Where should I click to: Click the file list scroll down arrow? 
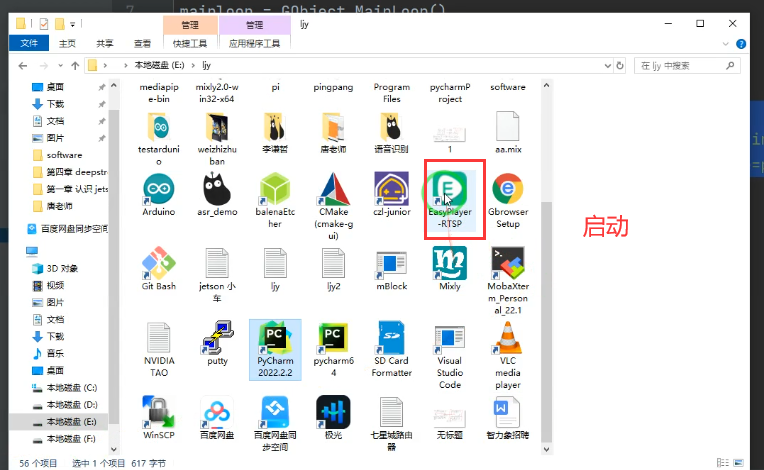546,449
